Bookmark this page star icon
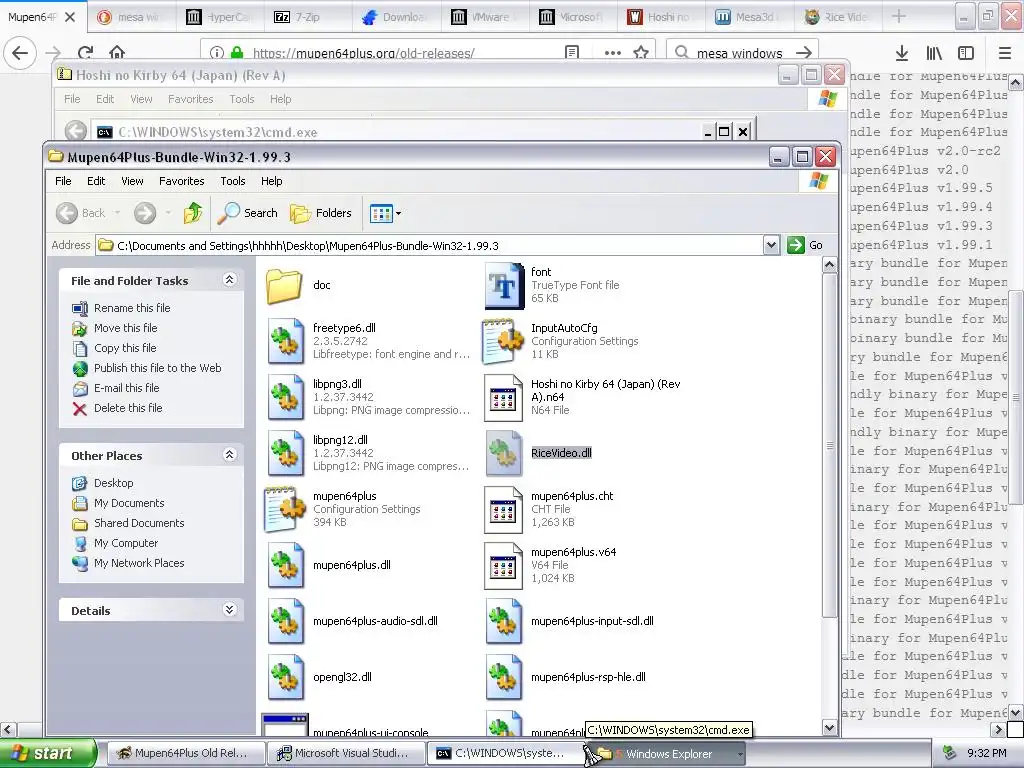Screen dimensions: 1024x768 [641, 52]
